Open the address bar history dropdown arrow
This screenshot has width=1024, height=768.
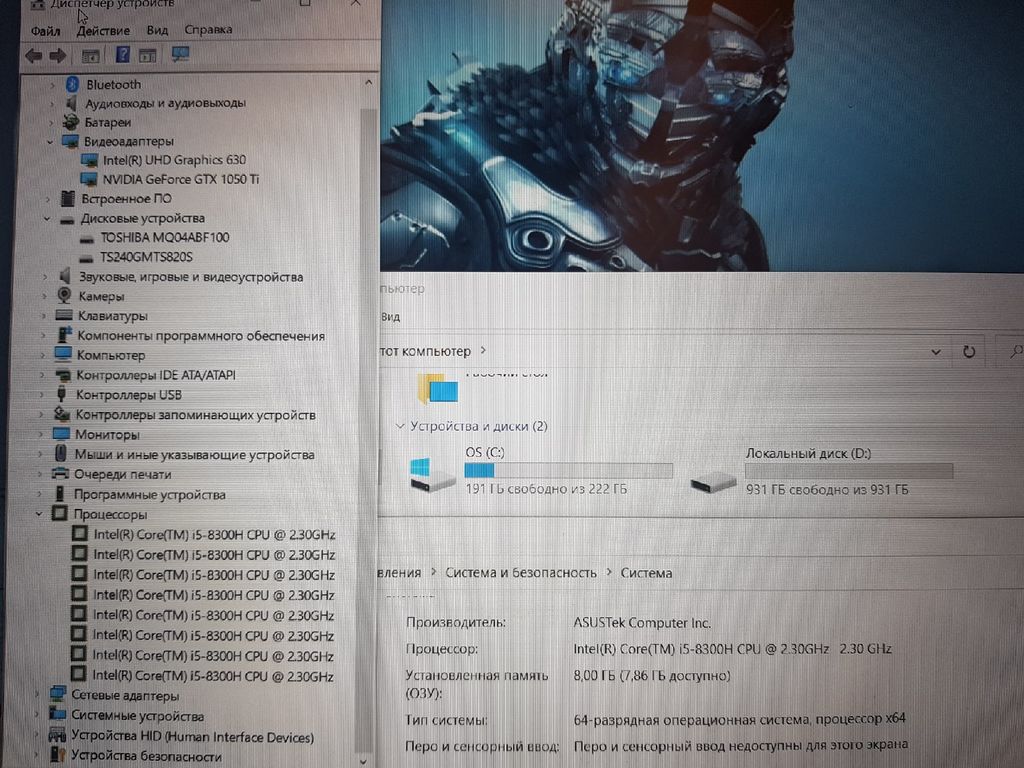click(x=936, y=352)
